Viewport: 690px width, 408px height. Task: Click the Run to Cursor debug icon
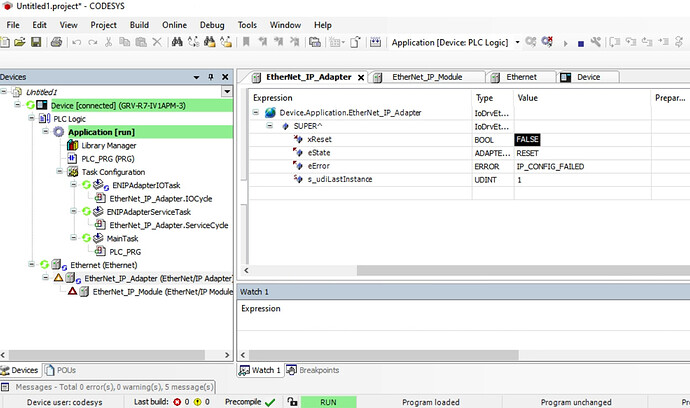coord(663,42)
